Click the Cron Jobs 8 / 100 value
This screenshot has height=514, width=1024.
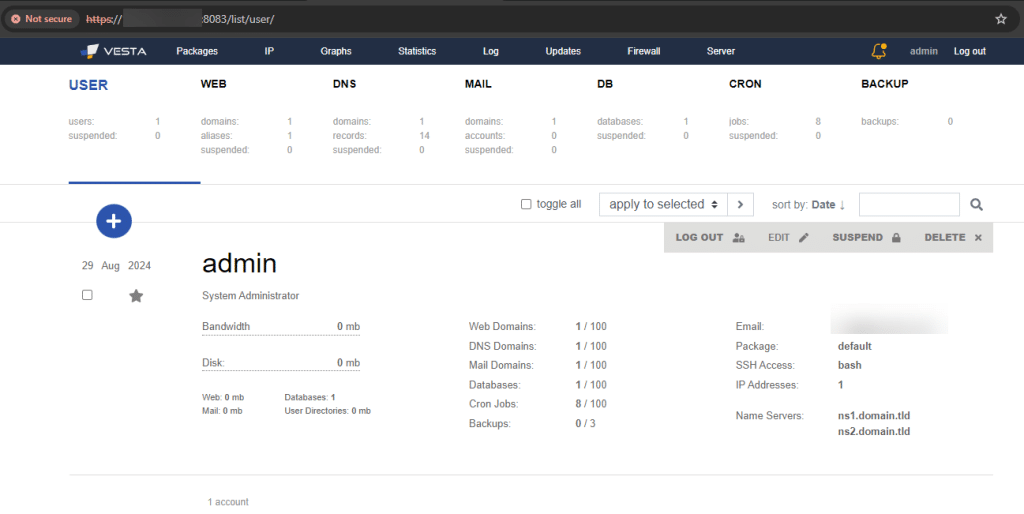(591, 404)
